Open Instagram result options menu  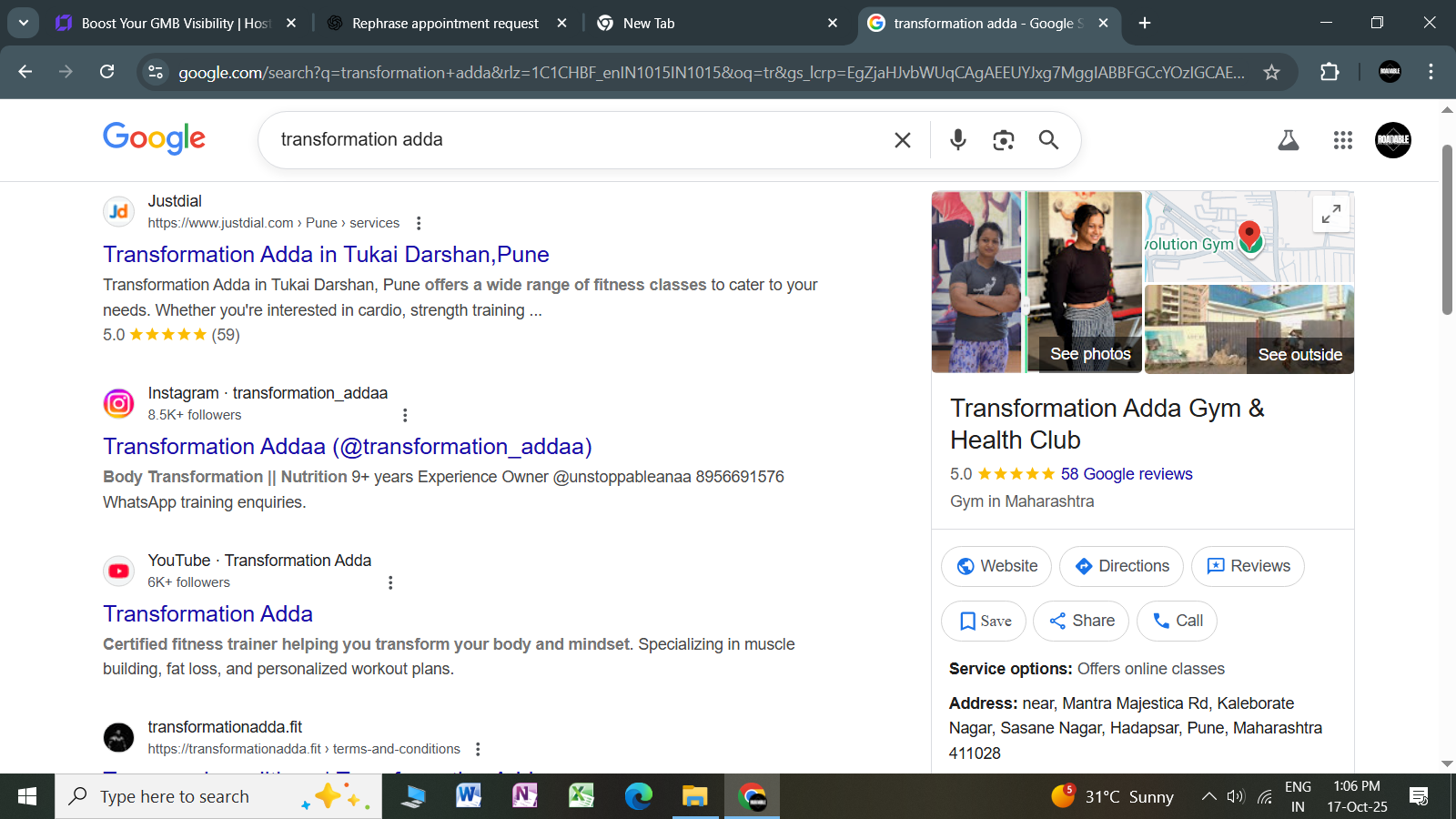point(405,415)
